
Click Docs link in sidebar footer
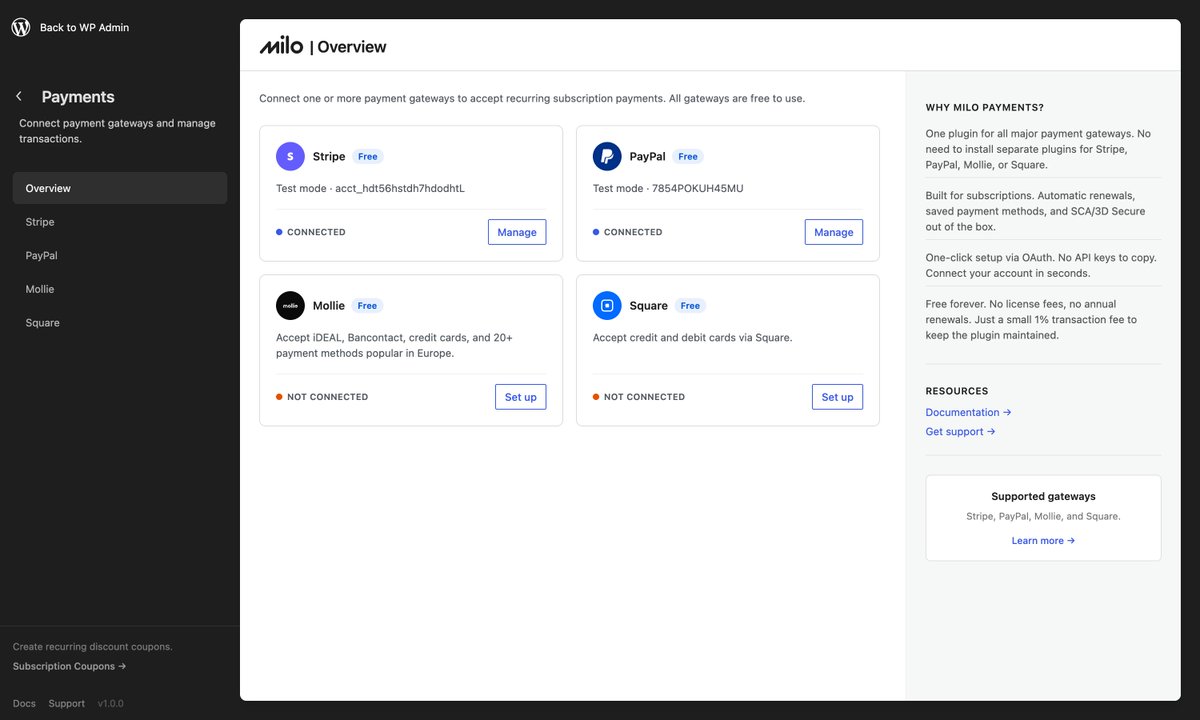pos(24,704)
